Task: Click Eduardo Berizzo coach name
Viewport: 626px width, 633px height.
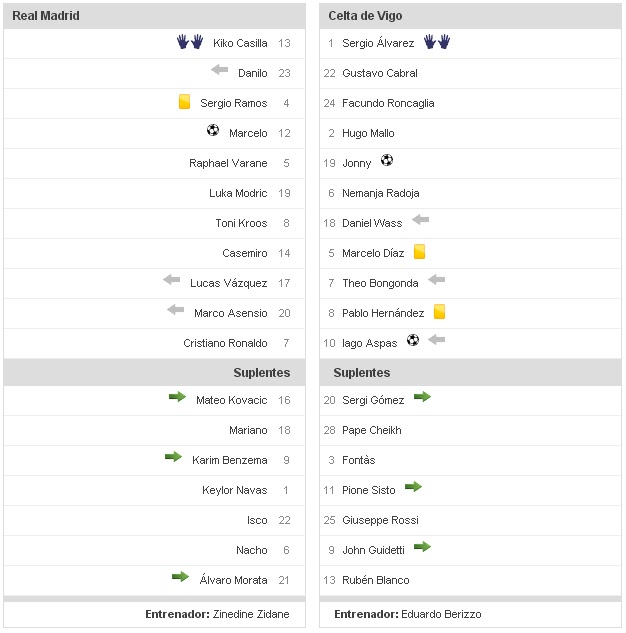Action: (x=441, y=614)
